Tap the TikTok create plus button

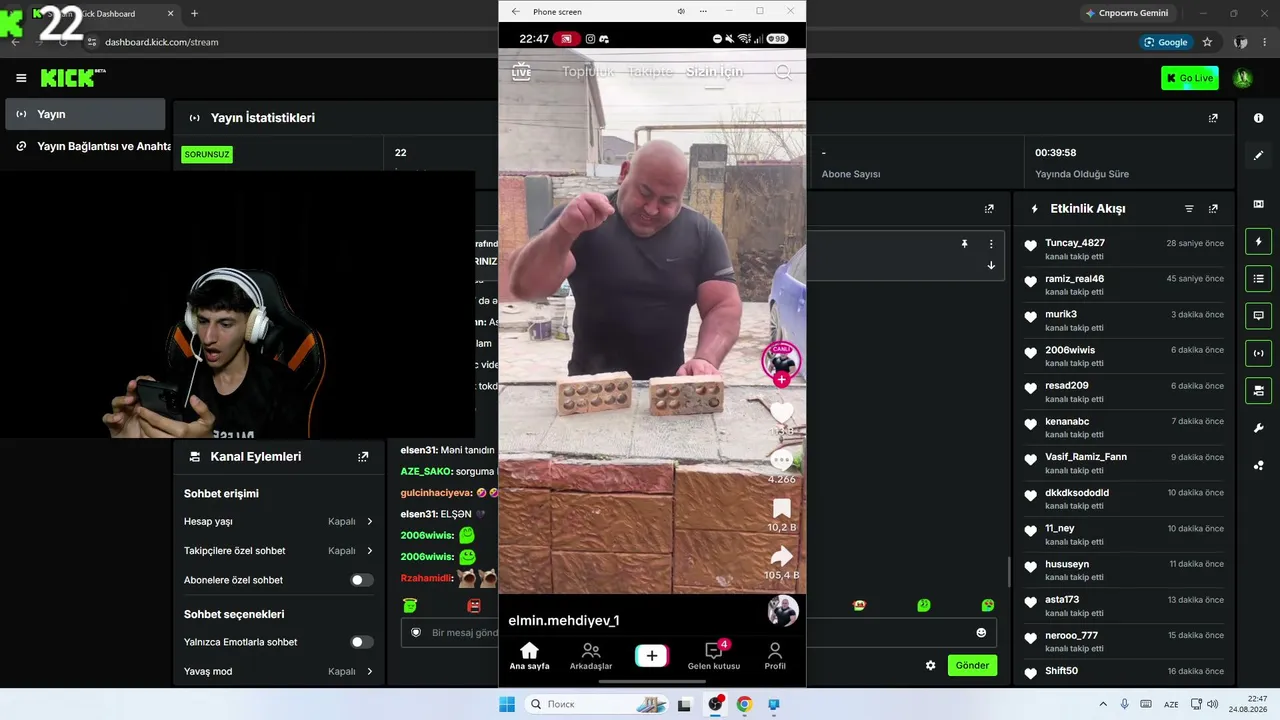click(651, 656)
